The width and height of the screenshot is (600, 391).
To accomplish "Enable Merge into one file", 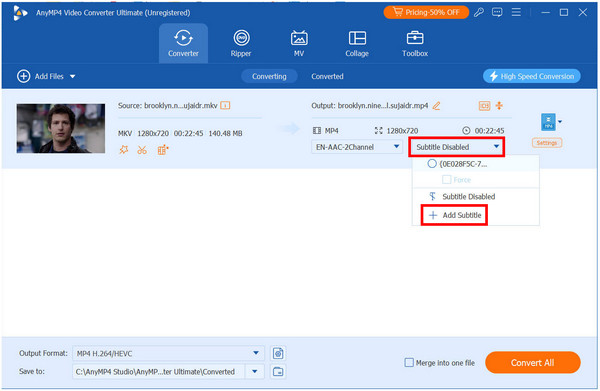I will [409, 362].
